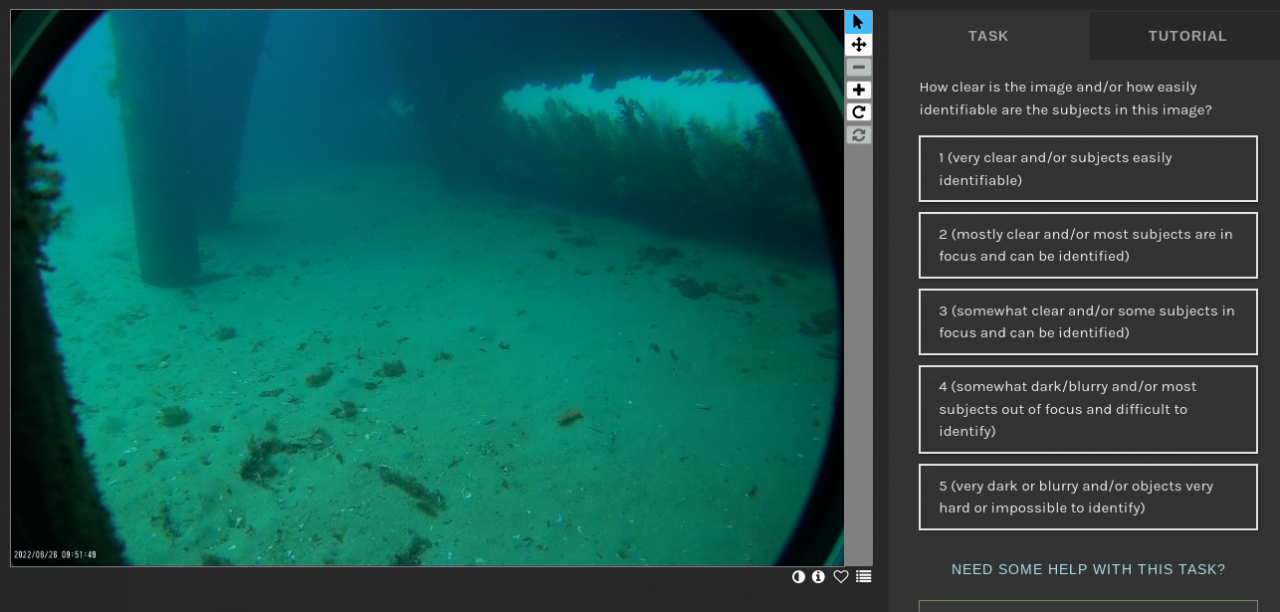Open the TUTORIAL tab
Screen dimensions: 1280x612
[x=1187, y=36]
